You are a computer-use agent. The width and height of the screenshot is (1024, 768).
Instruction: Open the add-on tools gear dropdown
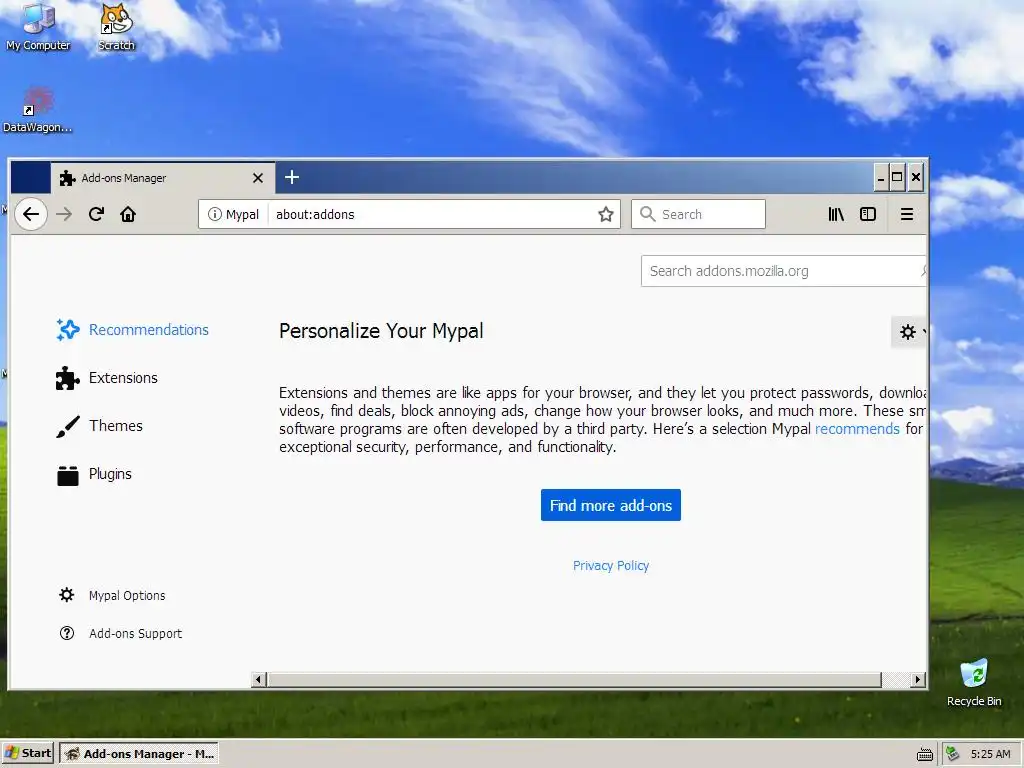(x=909, y=332)
